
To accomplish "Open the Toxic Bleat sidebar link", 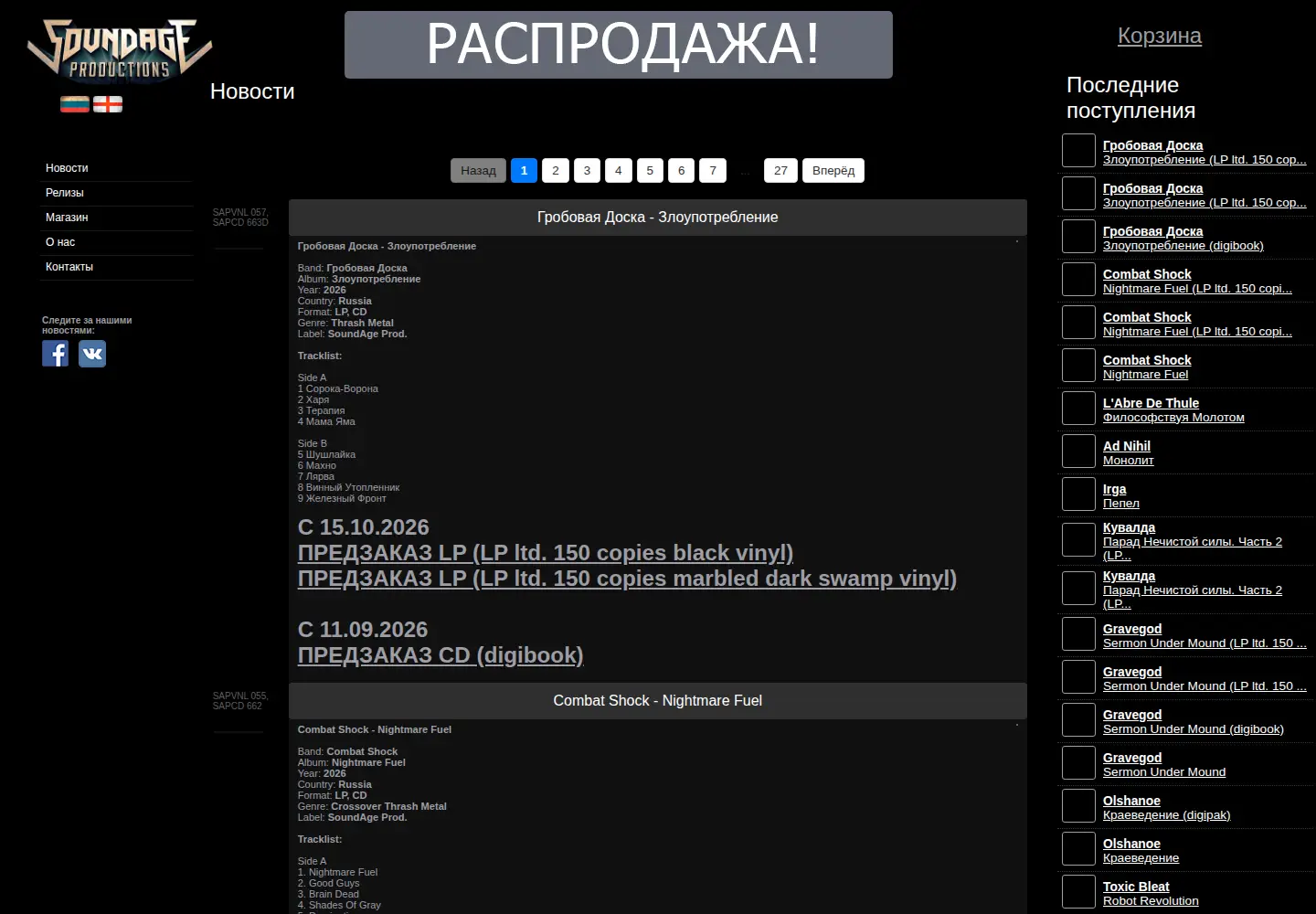I will [x=1136, y=887].
